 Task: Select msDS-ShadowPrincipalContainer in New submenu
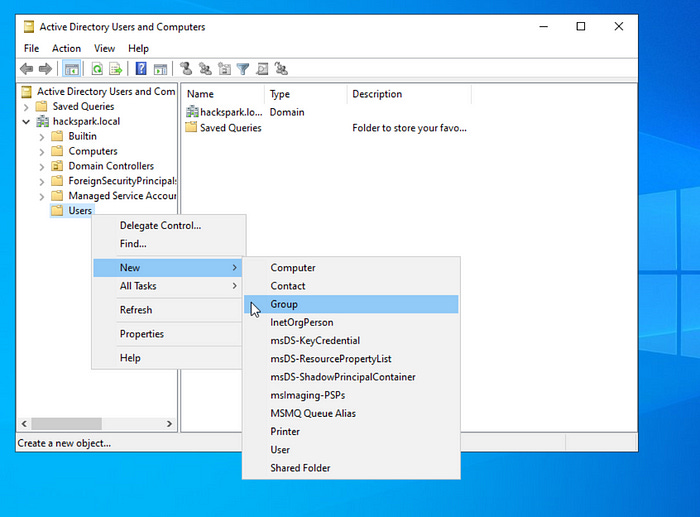(351, 377)
